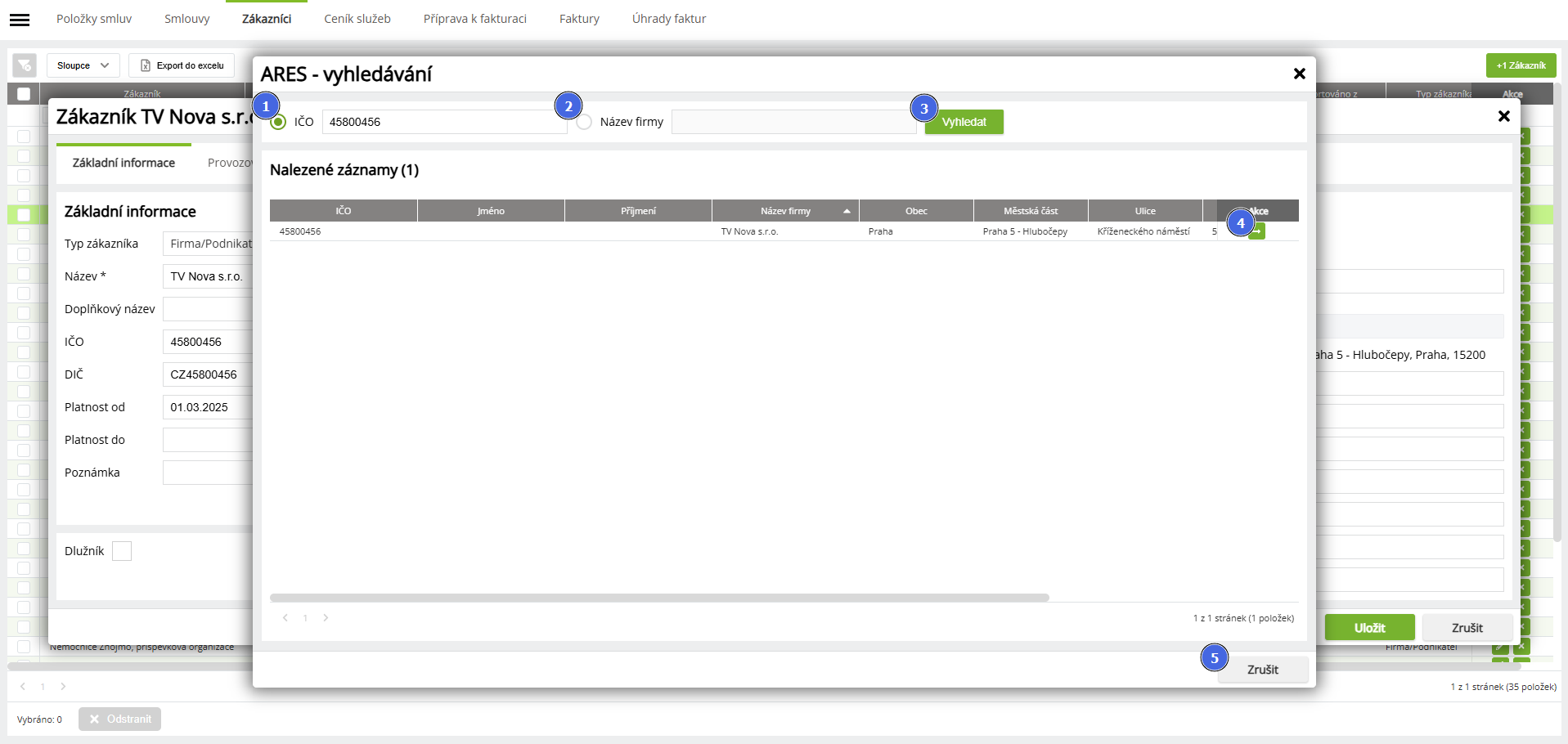Focus the IČO search field in ARES dialog
1568x744 pixels.
[445, 122]
